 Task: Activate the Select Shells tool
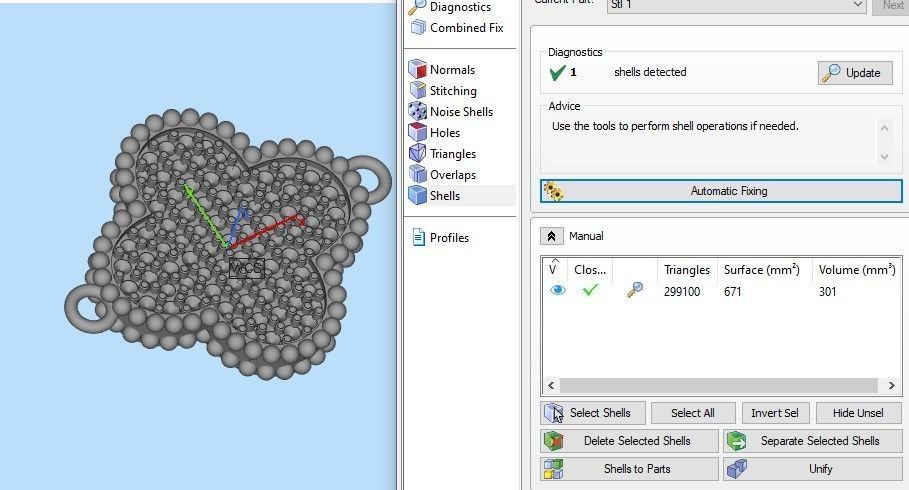tap(592, 413)
